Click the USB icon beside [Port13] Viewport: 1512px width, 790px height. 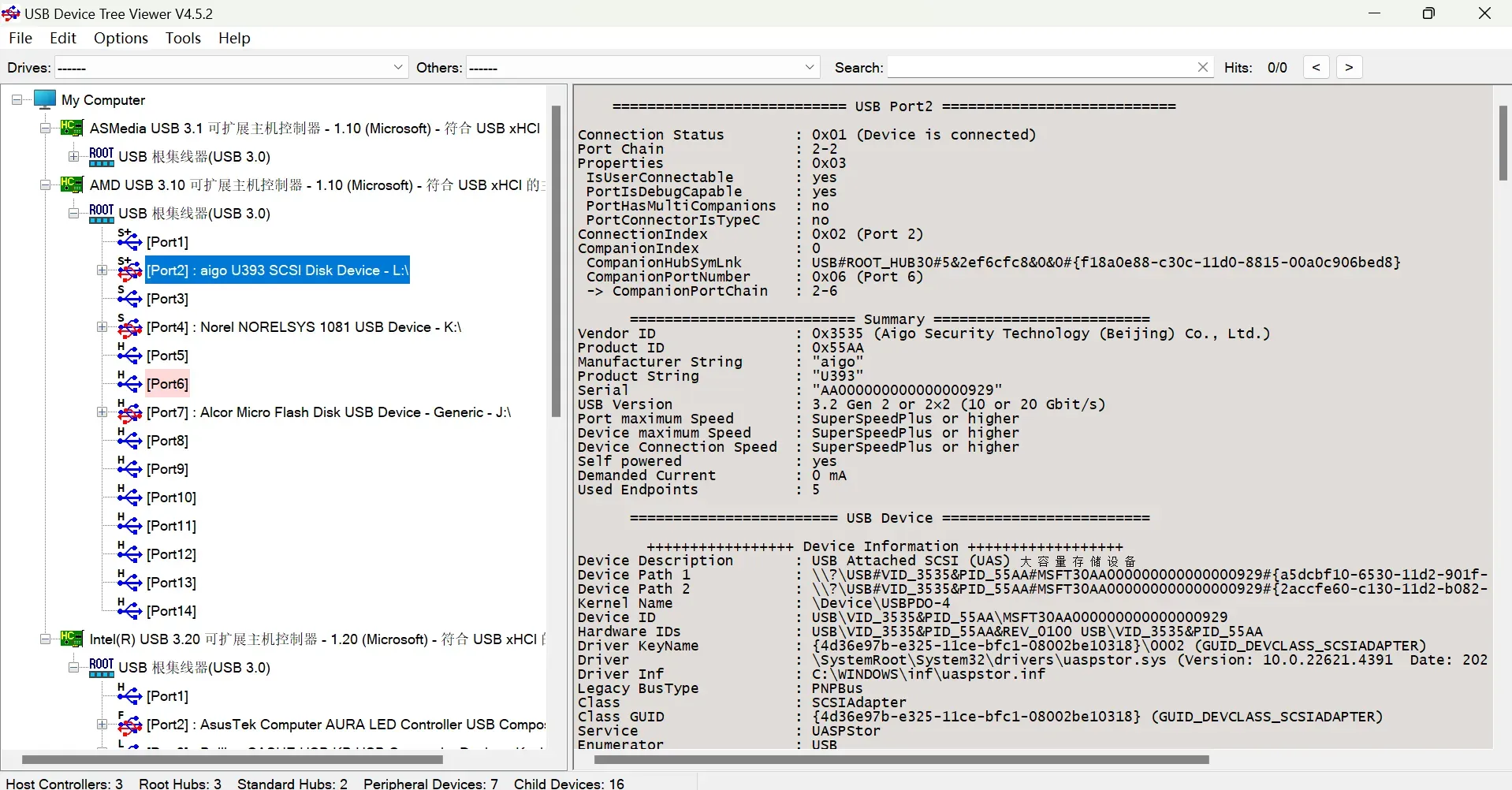pyautogui.click(x=129, y=582)
